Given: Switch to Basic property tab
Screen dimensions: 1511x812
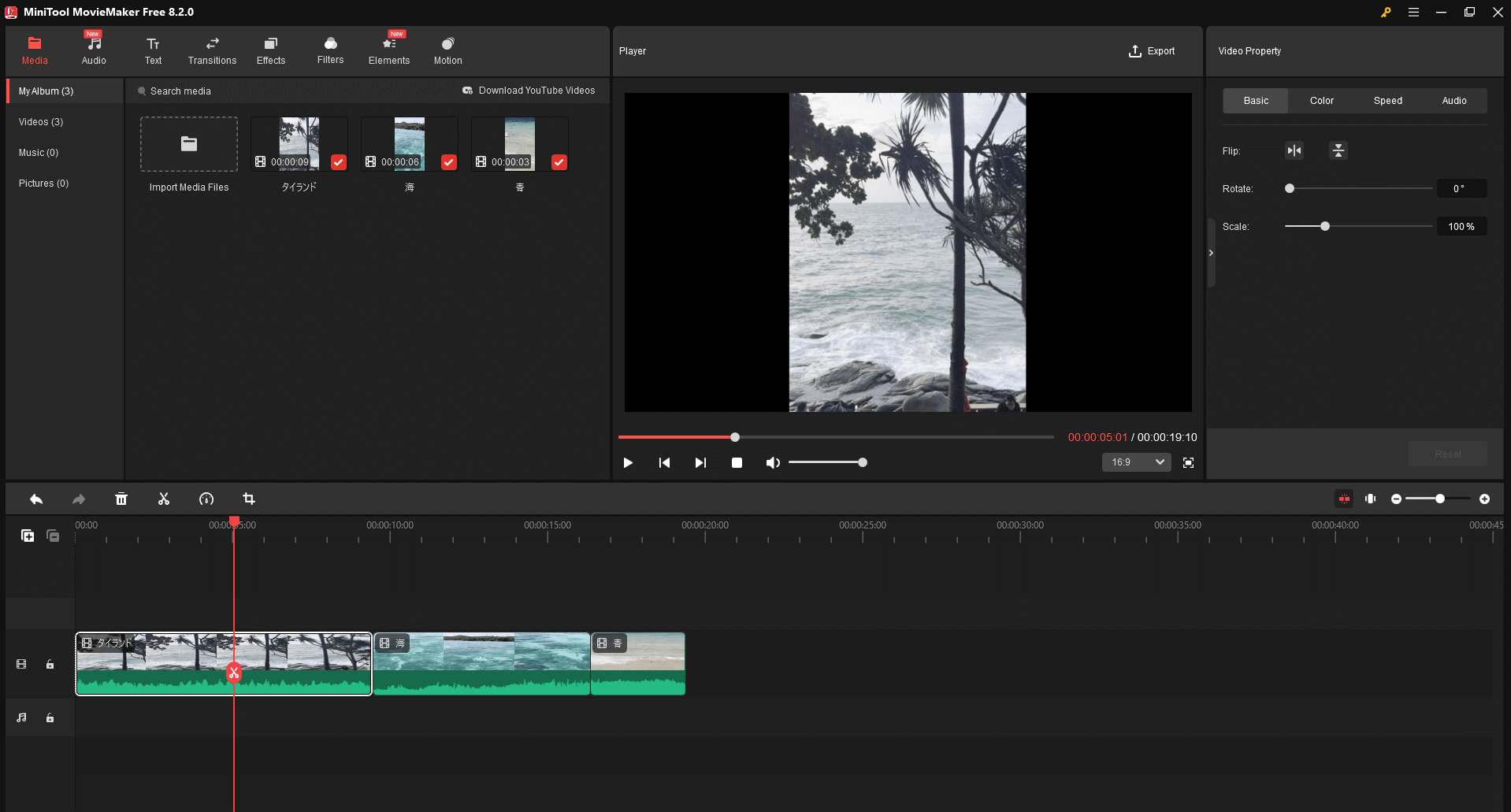Looking at the screenshot, I should click(x=1256, y=101).
